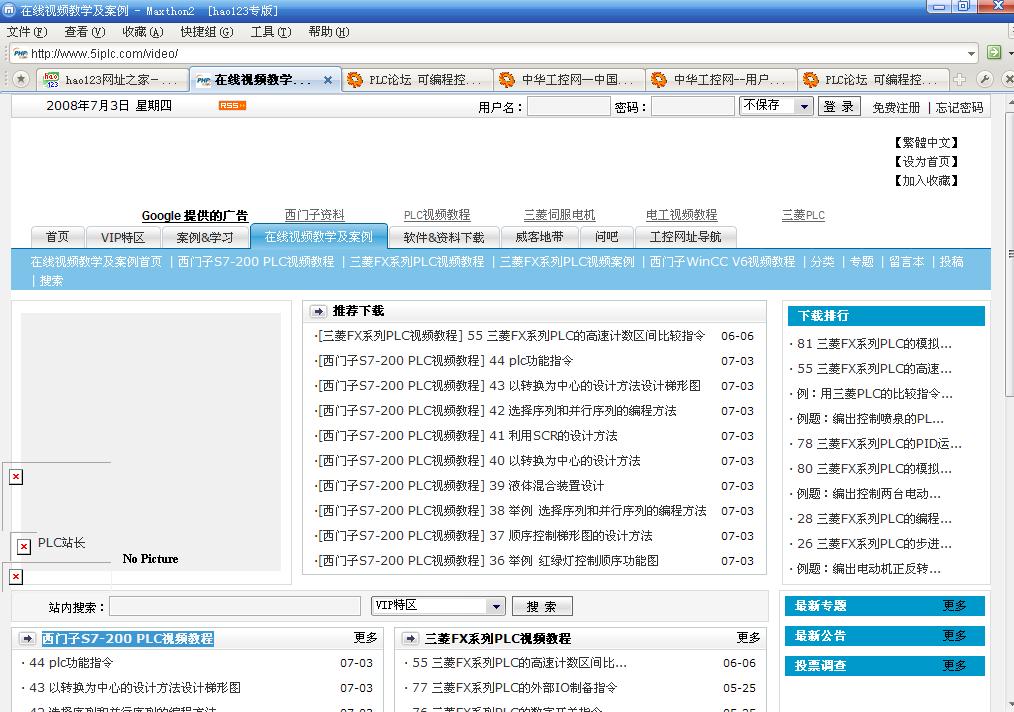
Task: Open 西门子S7-200 PLC视频教程 submenu link
Action: tap(256, 261)
